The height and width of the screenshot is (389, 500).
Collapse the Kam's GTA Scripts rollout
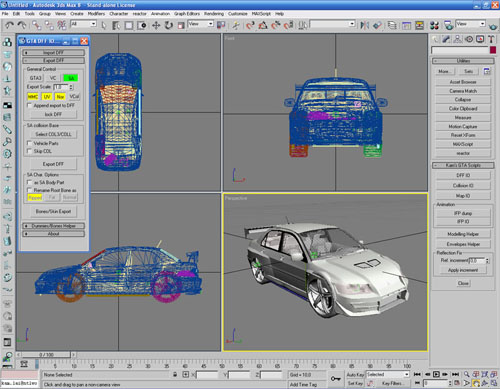coord(463,165)
